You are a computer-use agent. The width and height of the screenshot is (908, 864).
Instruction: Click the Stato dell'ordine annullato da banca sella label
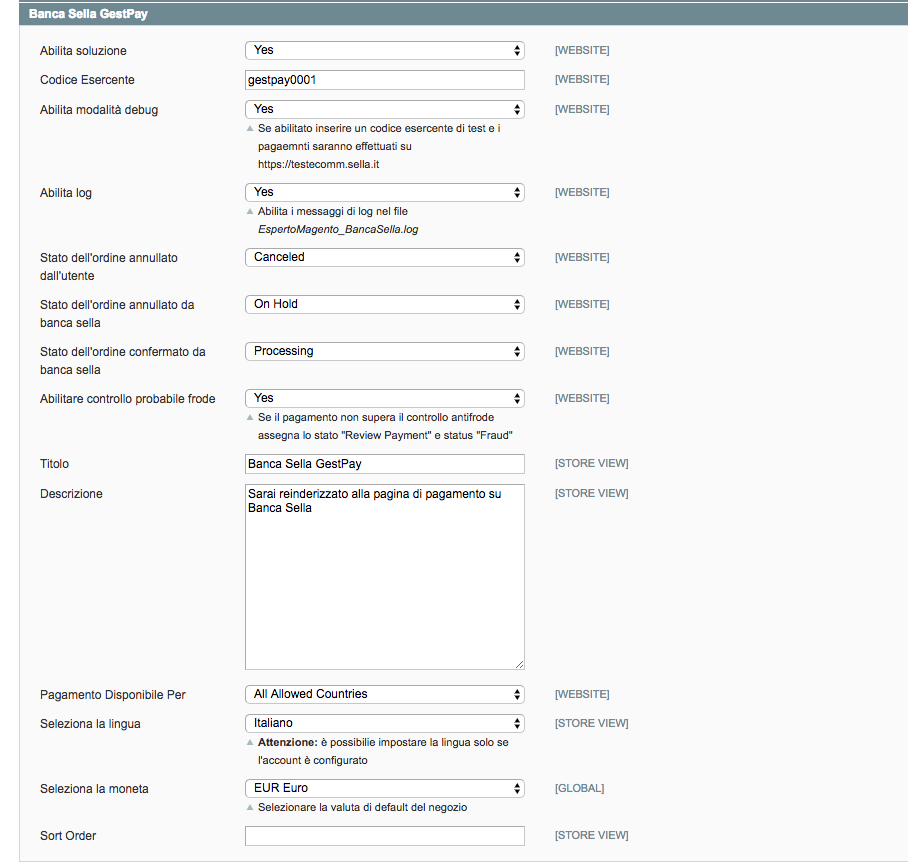coord(117,314)
